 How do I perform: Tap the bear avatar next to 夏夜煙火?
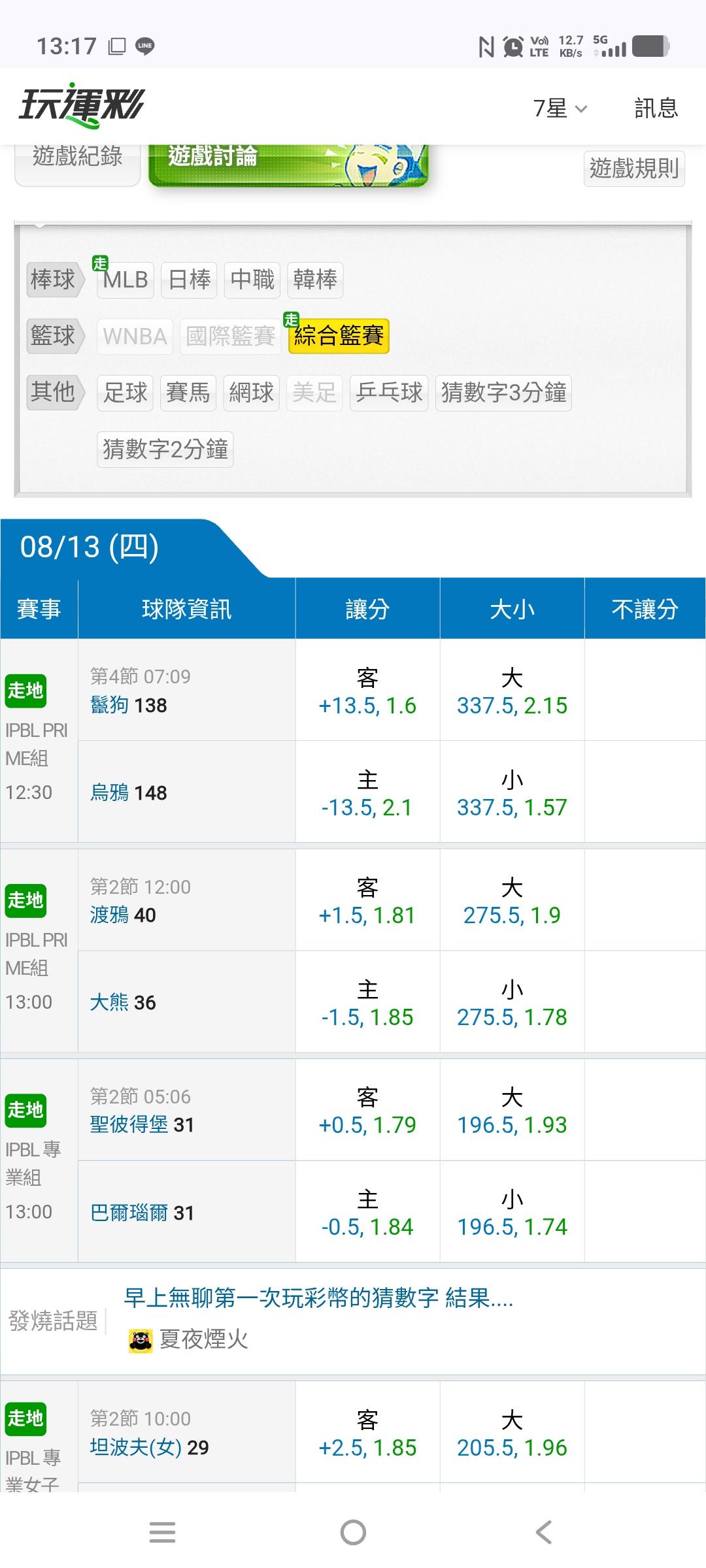coord(141,1340)
